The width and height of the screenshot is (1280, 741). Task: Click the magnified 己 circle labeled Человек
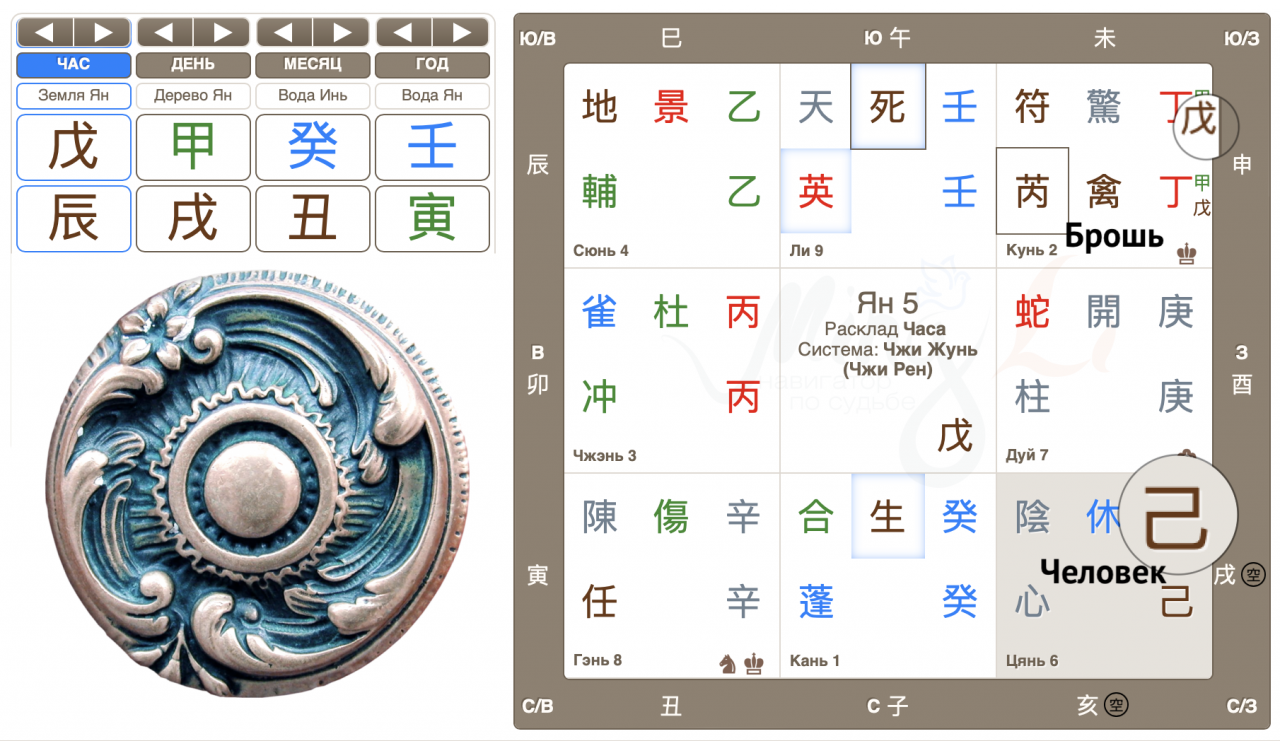click(x=1178, y=514)
